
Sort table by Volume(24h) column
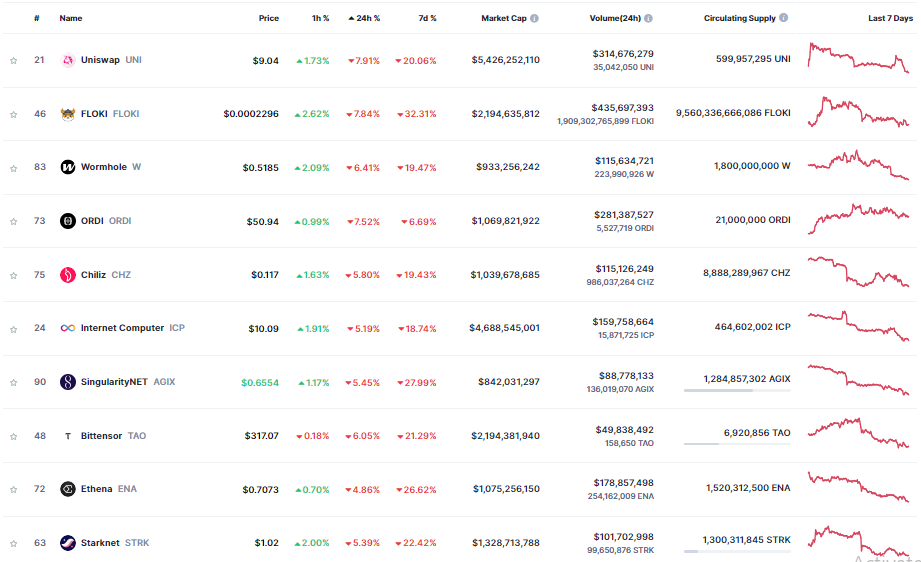pyautogui.click(x=615, y=18)
